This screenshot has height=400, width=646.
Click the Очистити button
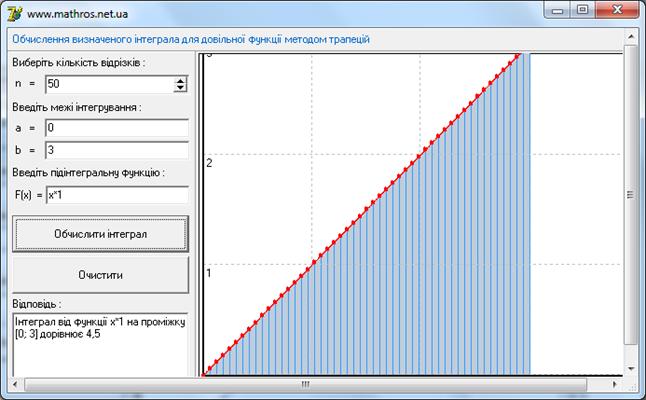[101, 275]
